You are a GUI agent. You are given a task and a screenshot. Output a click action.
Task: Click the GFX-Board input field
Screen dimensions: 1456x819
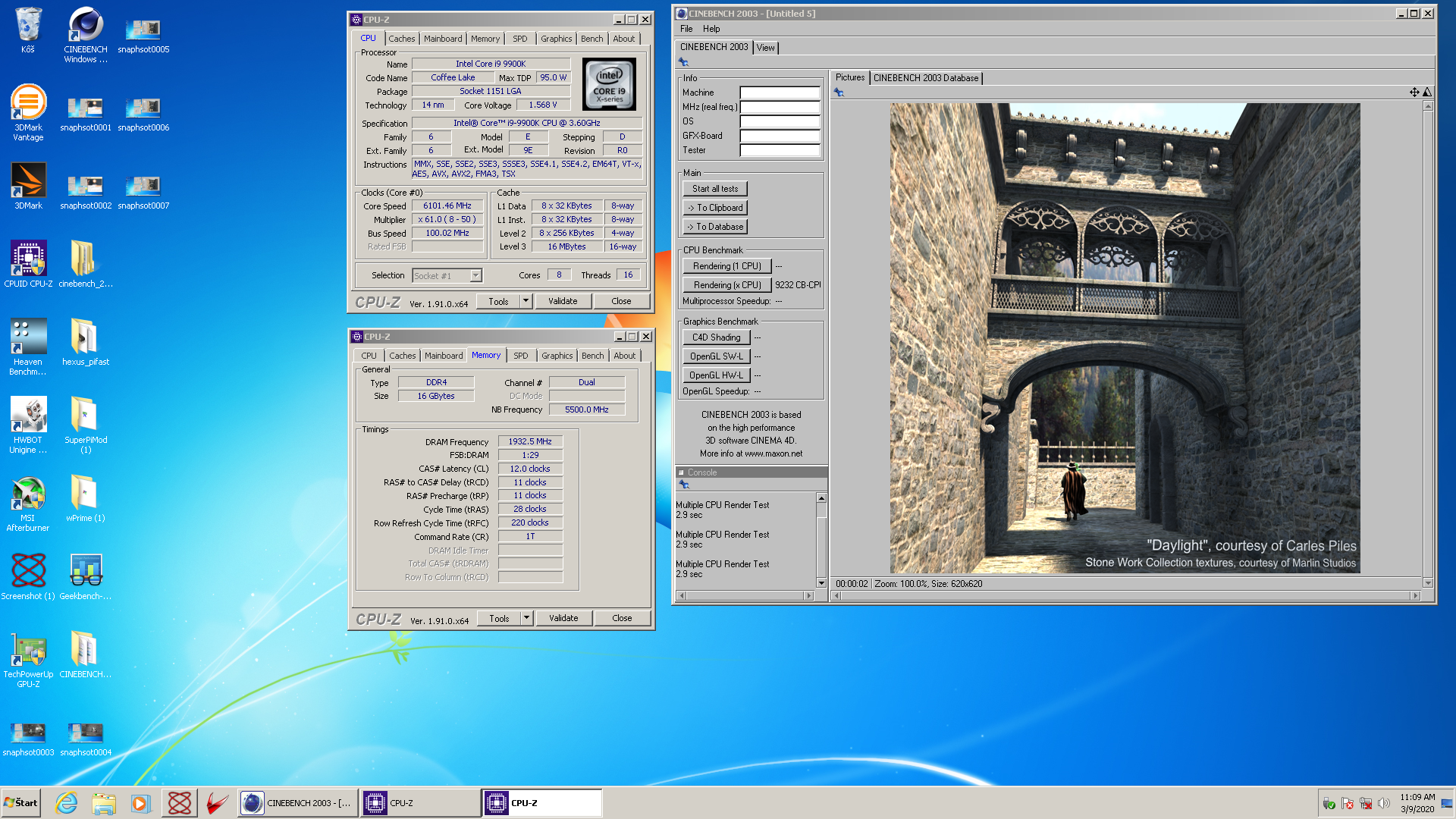780,136
